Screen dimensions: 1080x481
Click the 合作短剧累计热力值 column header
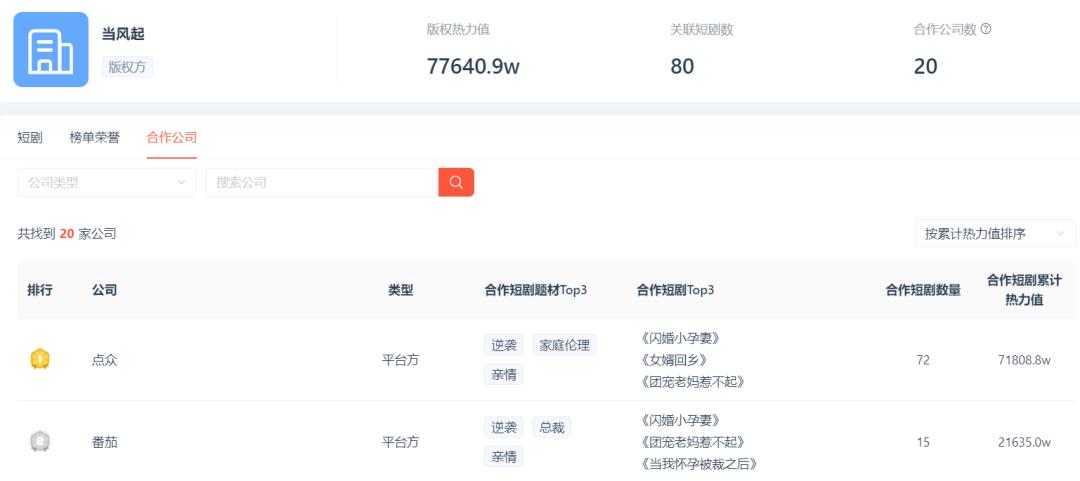point(1024,290)
